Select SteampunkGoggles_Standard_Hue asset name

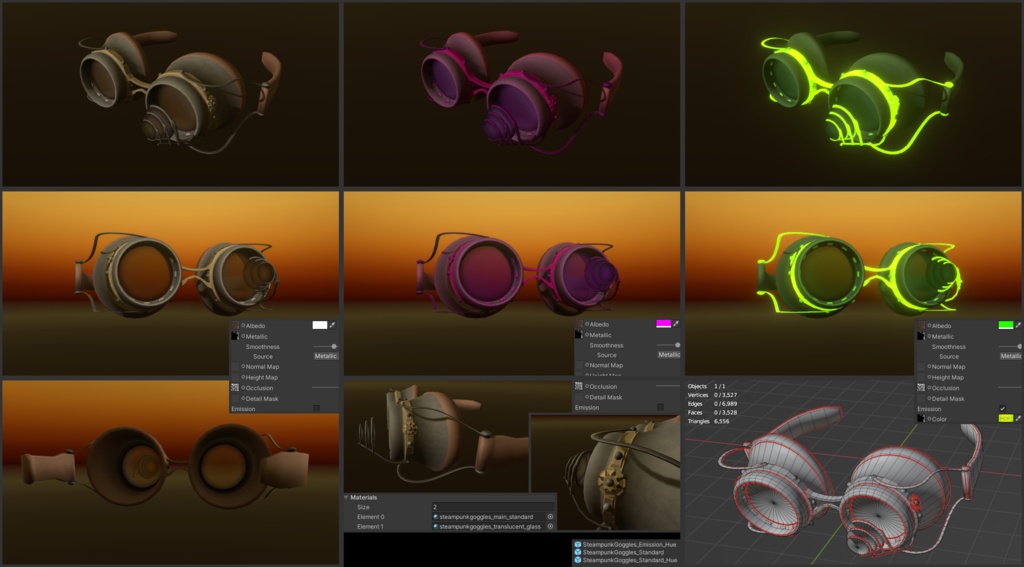pos(630,560)
